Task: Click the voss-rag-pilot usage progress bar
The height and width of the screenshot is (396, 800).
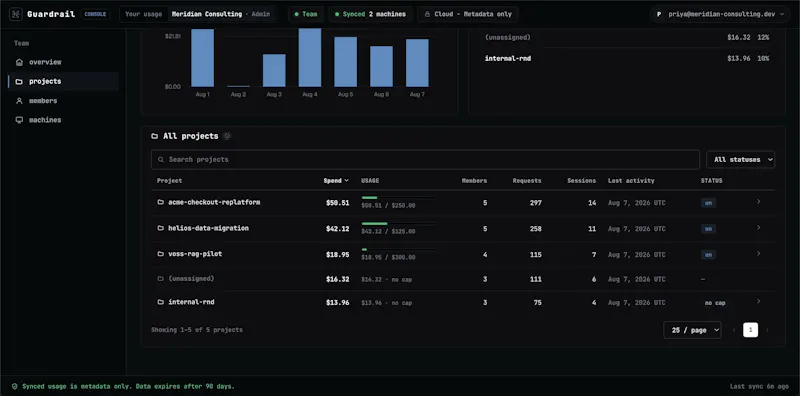Action: (399, 250)
